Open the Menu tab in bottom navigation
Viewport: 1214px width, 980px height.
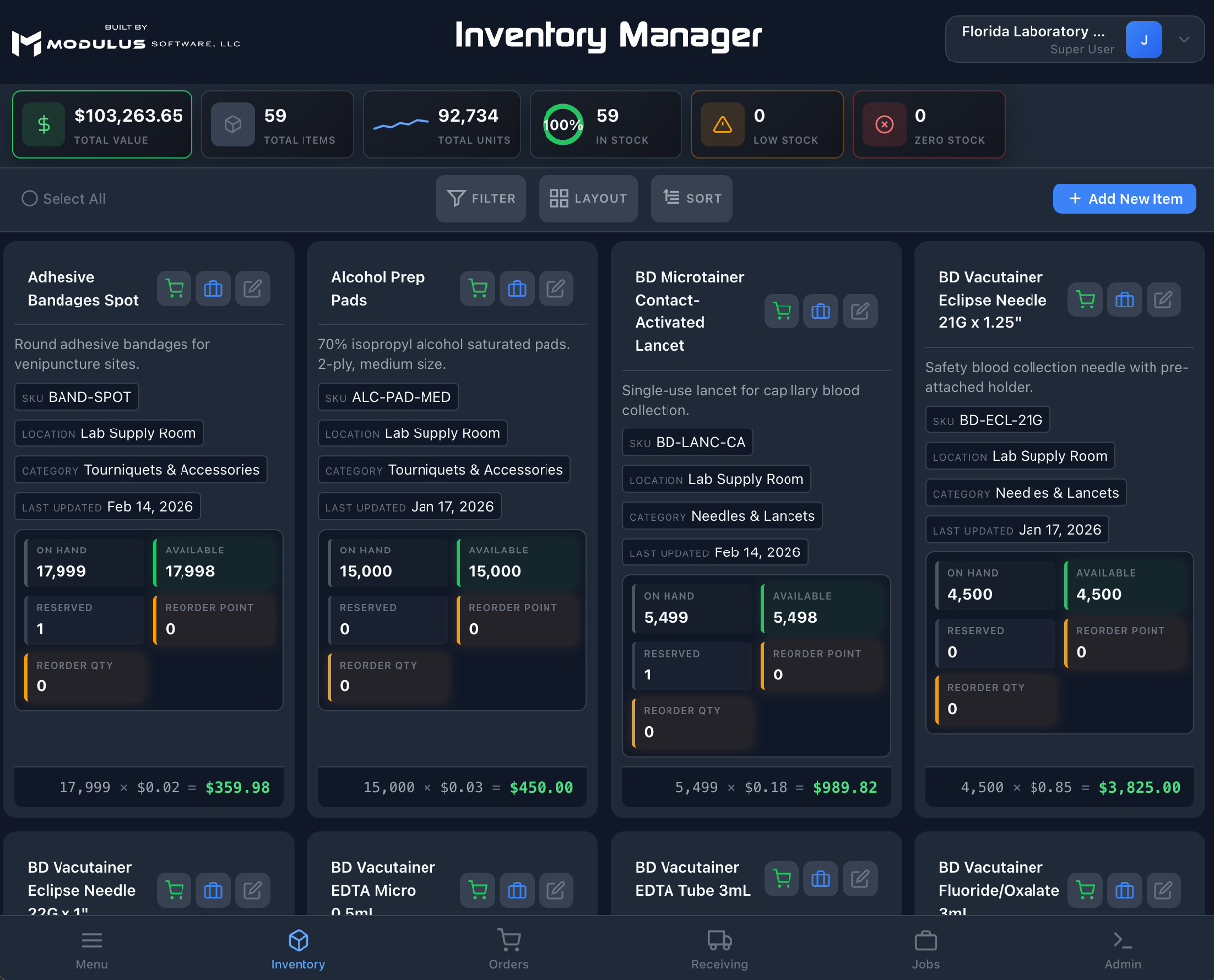click(x=92, y=949)
